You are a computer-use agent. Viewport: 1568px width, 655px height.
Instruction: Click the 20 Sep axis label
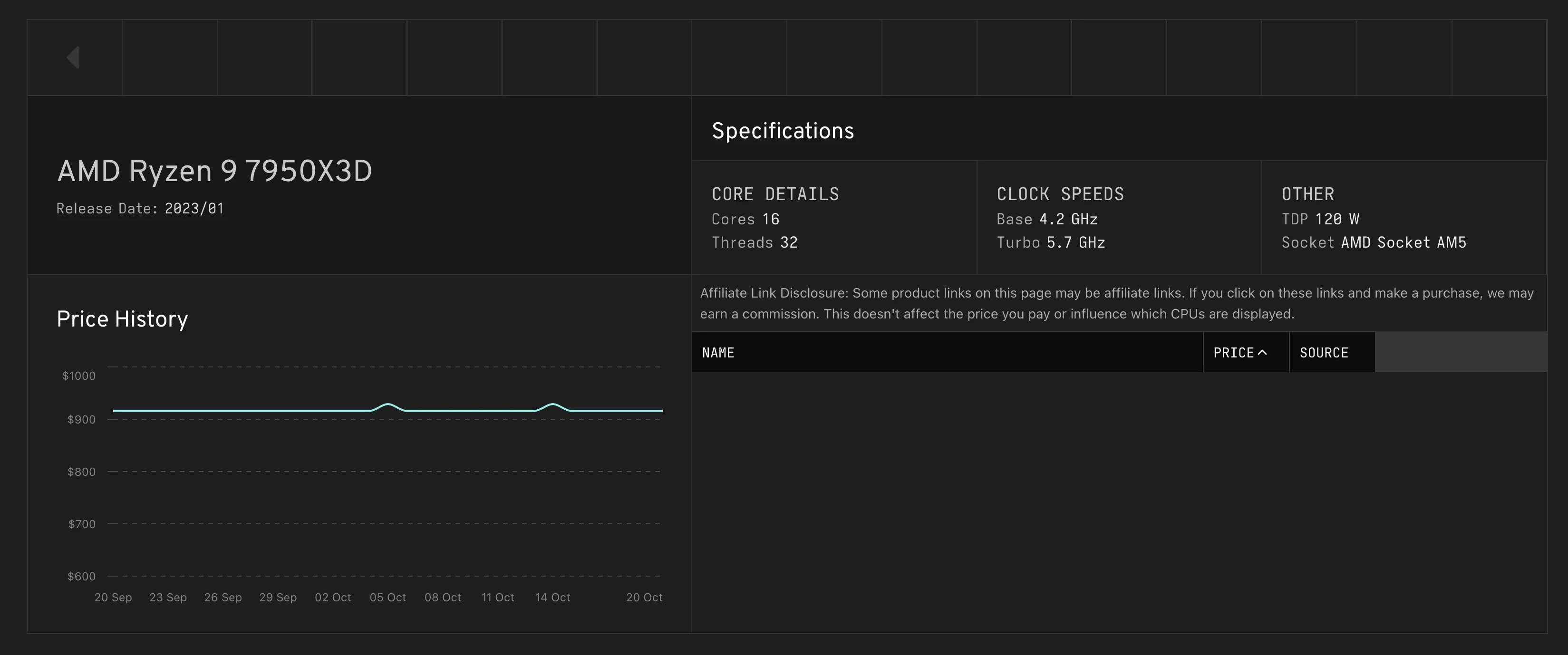coord(113,597)
